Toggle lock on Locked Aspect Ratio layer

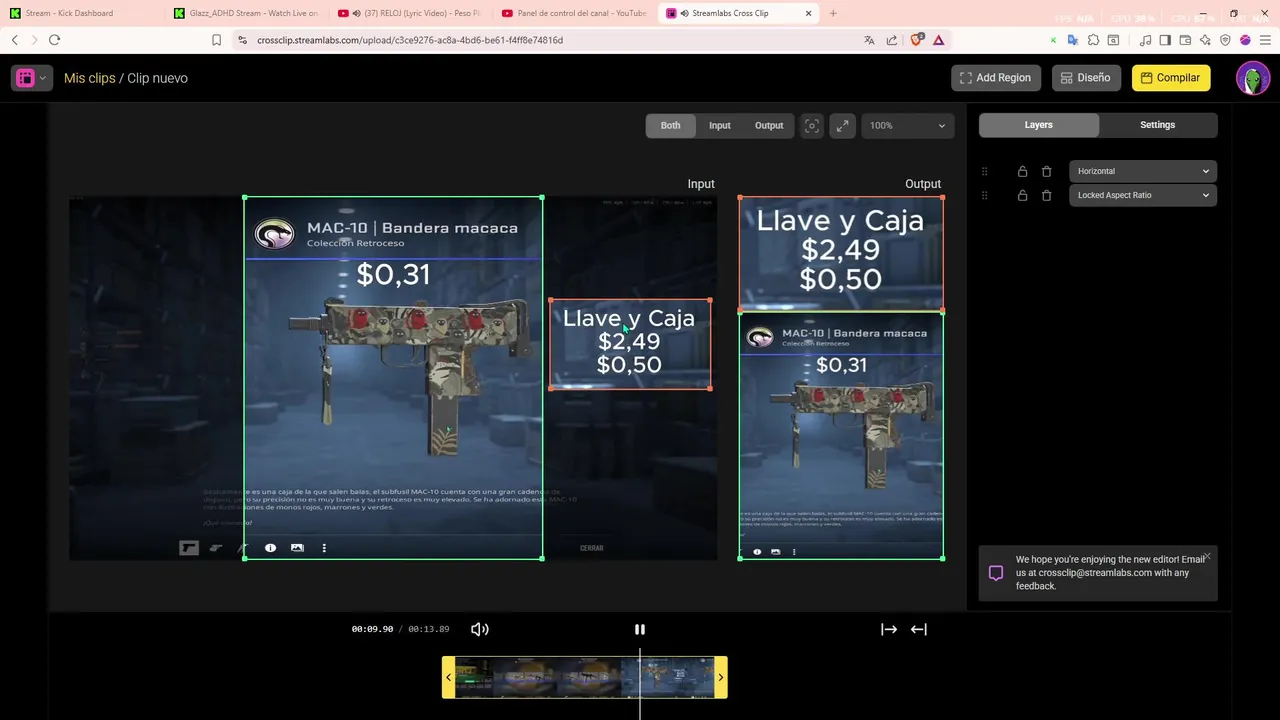pyautogui.click(x=1022, y=195)
